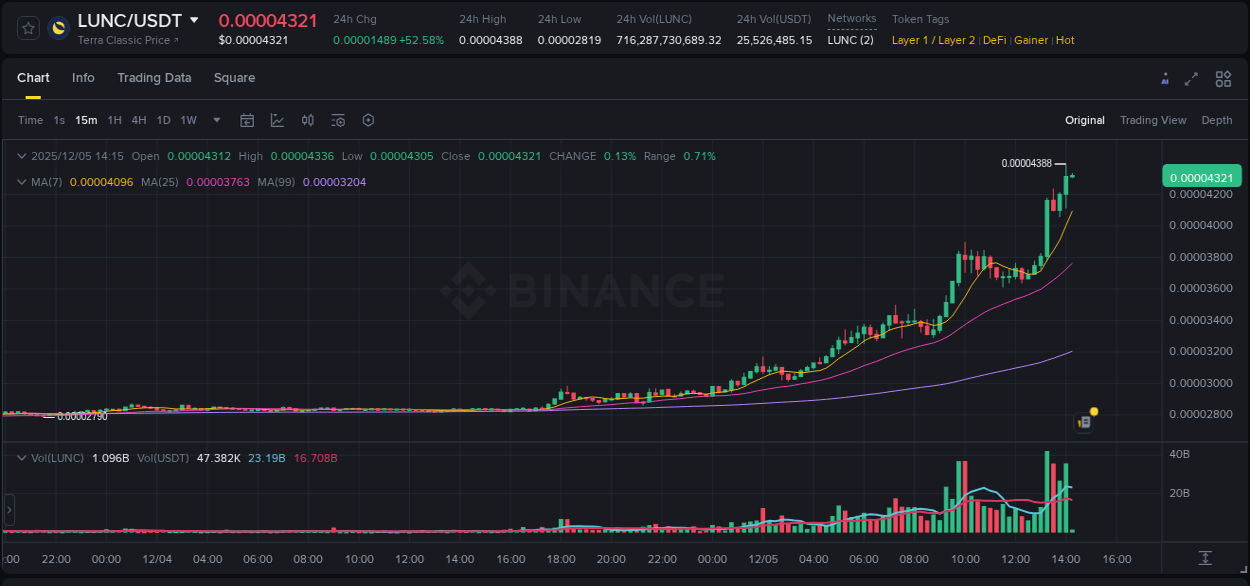Switch to Trading View chart mode
This screenshot has height=586, width=1250.
click(1153, 120)
